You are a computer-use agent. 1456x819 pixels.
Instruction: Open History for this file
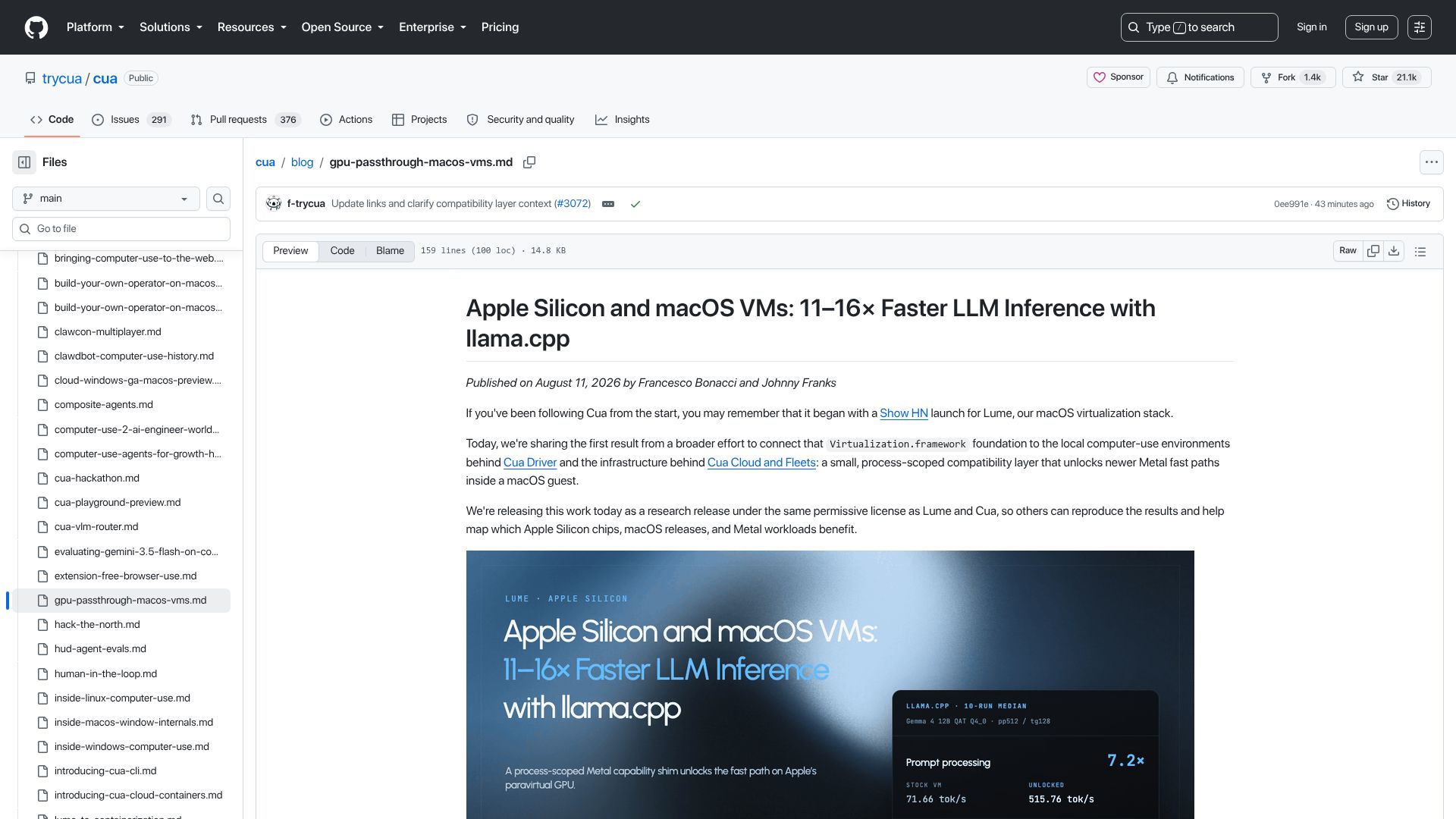click(1408, 204)
